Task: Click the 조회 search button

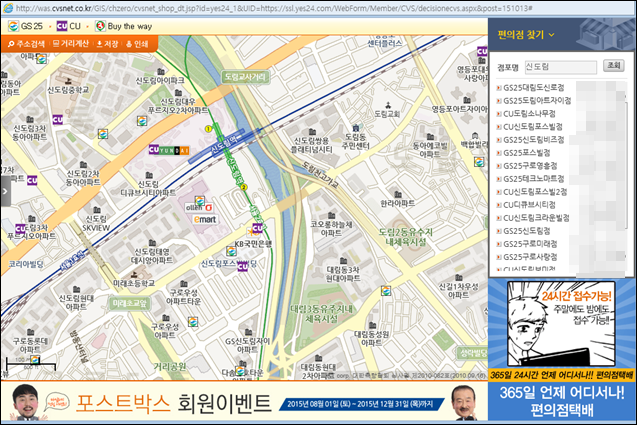Action: [613, 65]
